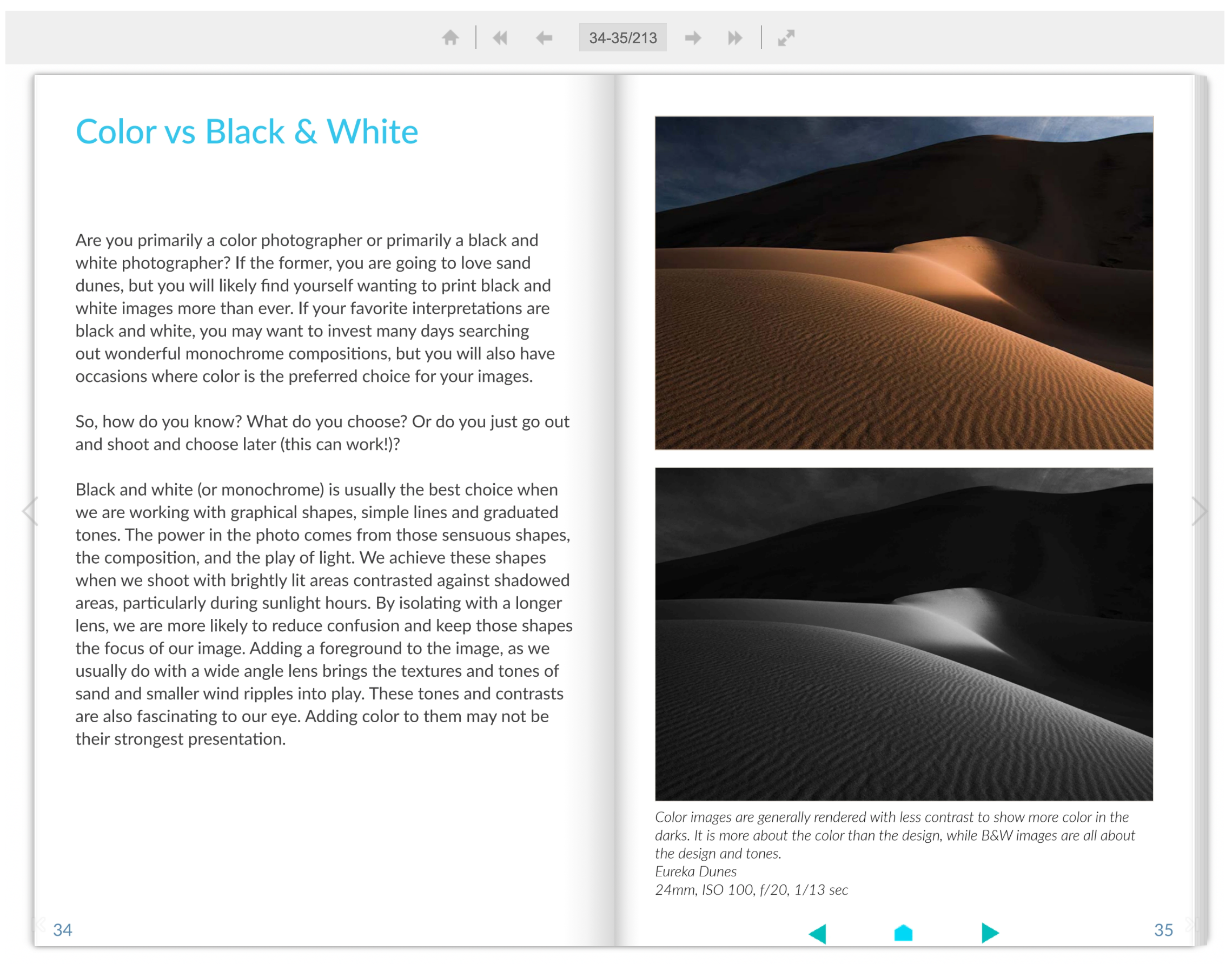Enter fullscreen mode with the expand icon

(786, 38)
